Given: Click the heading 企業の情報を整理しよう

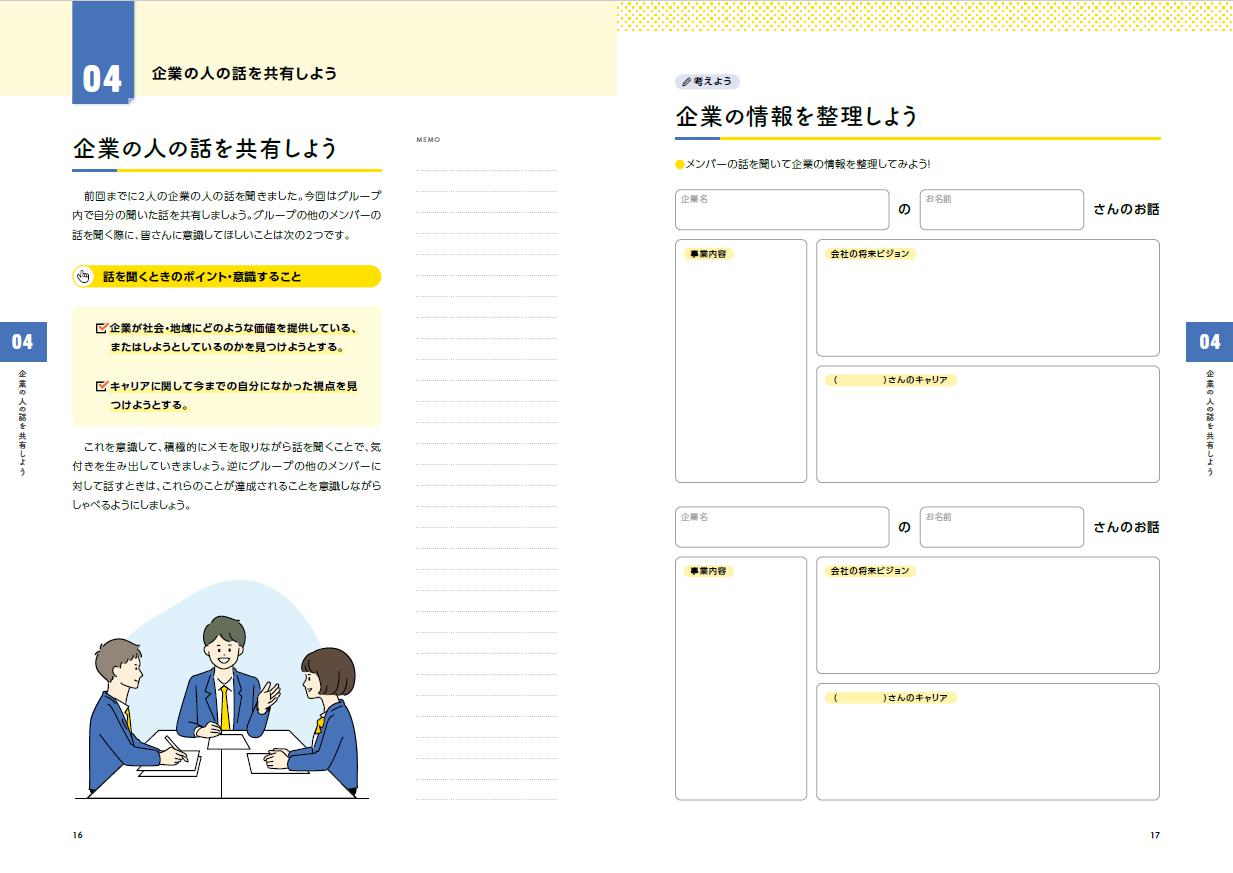Looking at the screenshot, I should (x=797, y=116).
